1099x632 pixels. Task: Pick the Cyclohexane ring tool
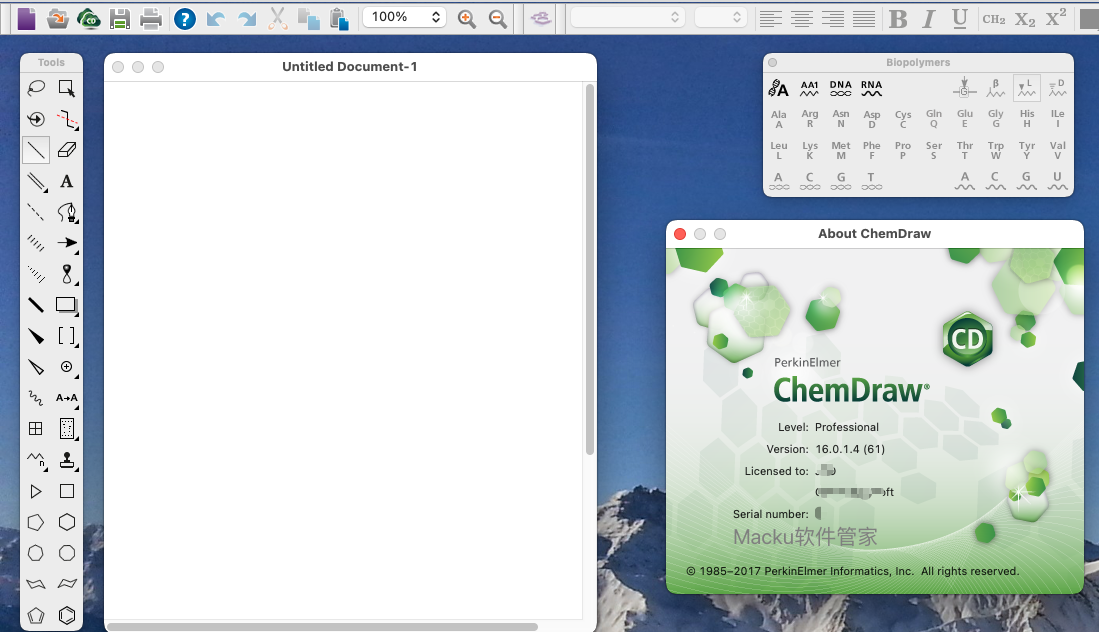click(67, 522)
